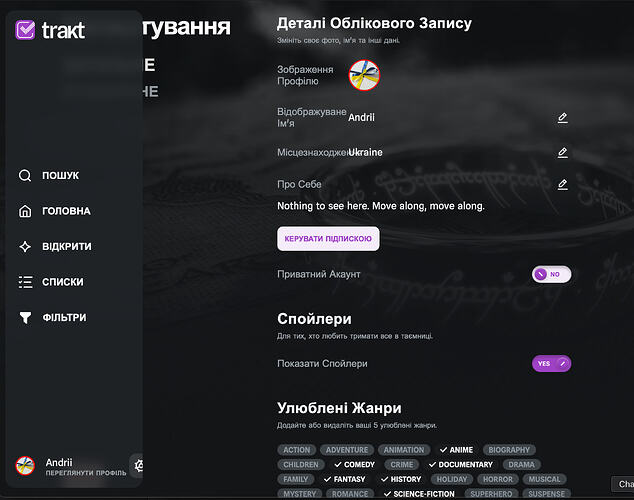Image resolution: width=634 pixels, height=500 pixels.
Task: Select the ACTION genre chip
Action: (296, 450)
